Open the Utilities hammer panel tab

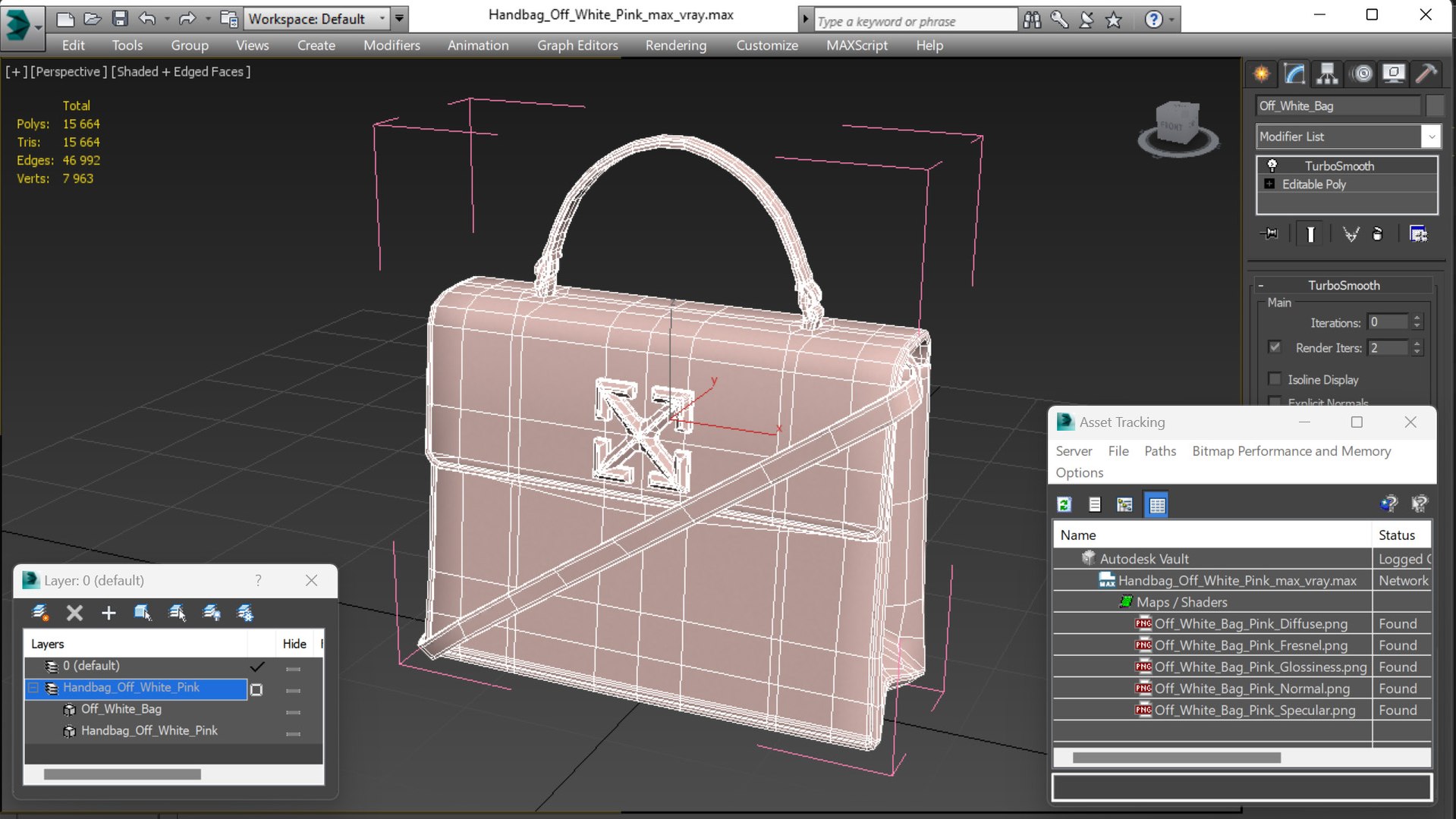(1426, 74)
